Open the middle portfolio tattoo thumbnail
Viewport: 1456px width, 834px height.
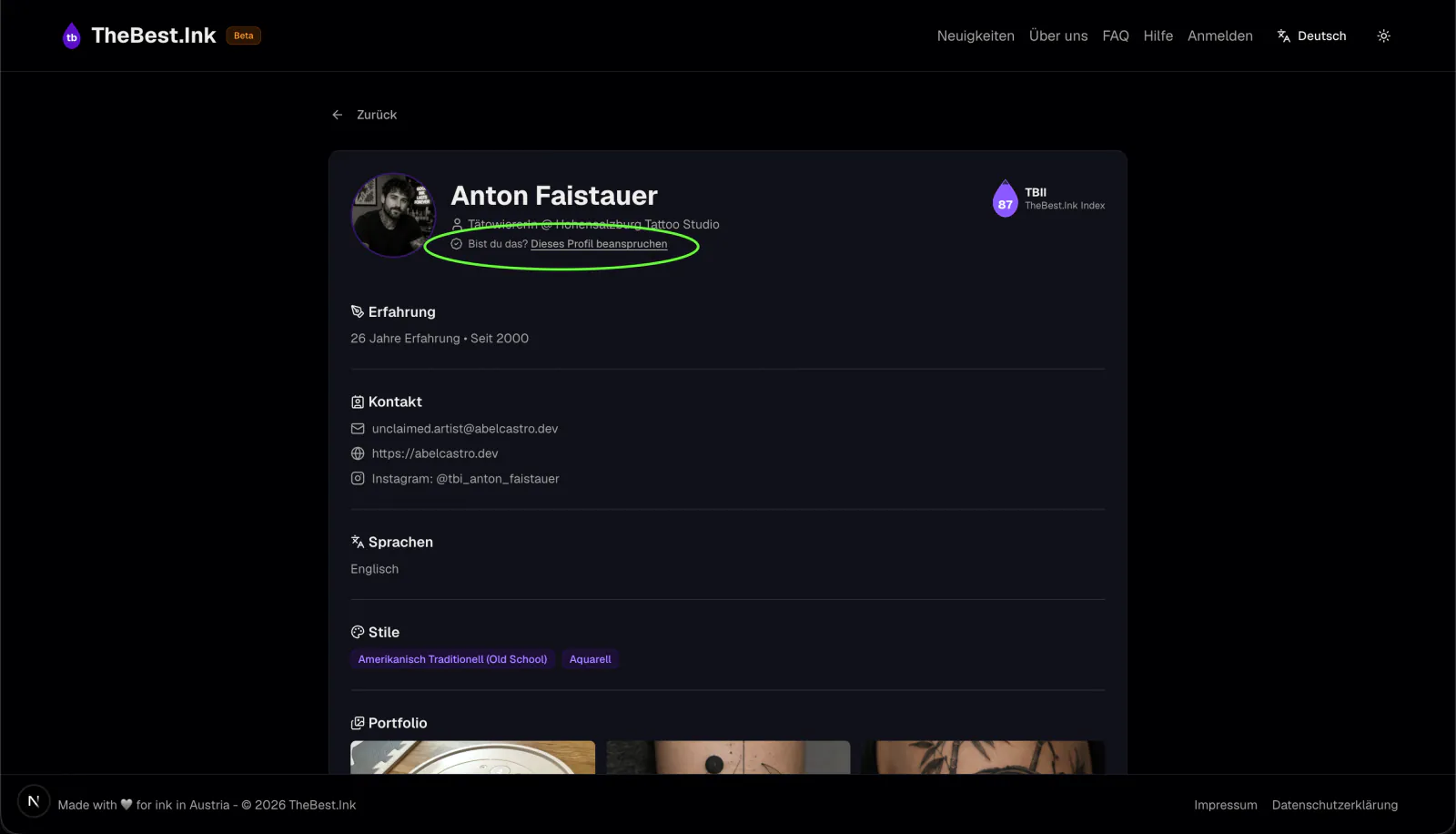tap(728, 758)
